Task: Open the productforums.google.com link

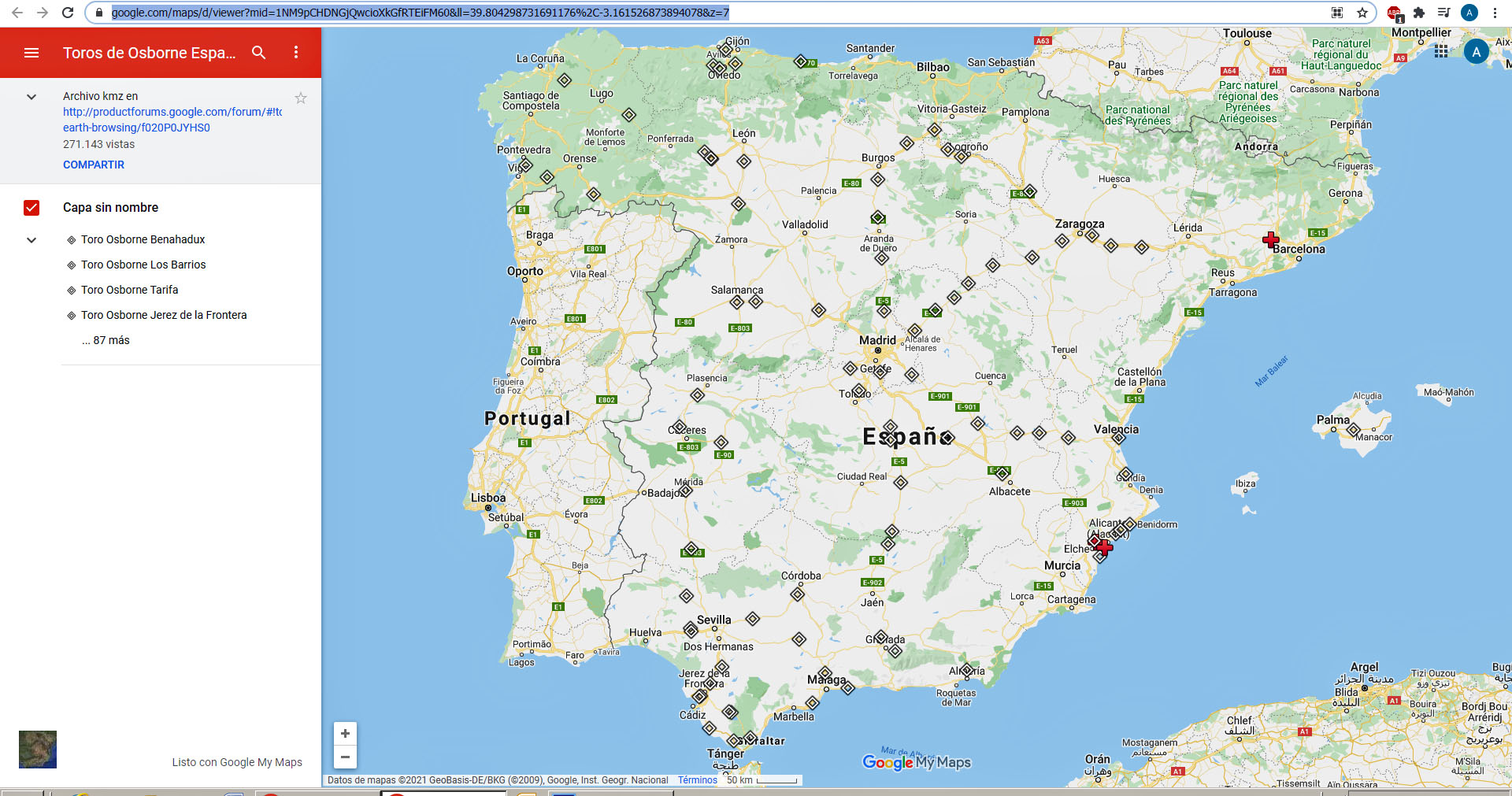Action: [172, 120]
